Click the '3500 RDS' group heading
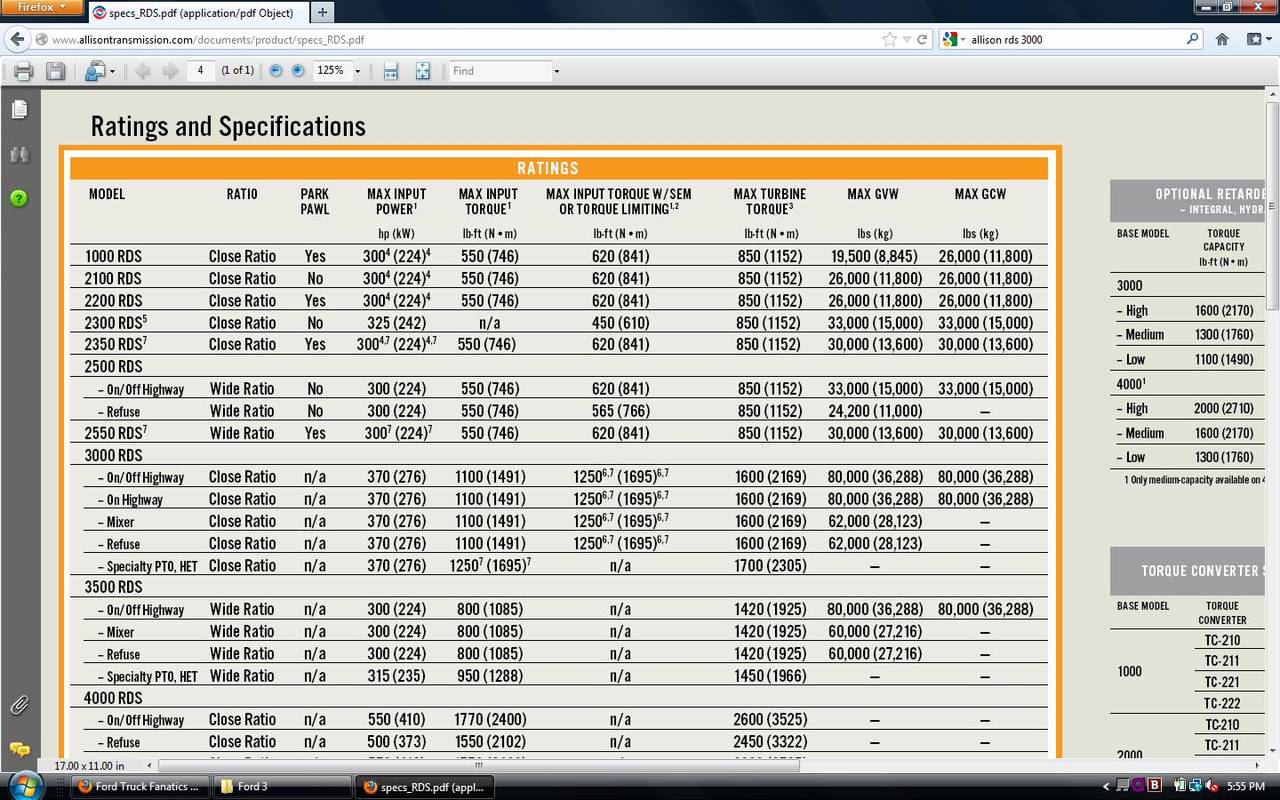This screenshot has width=1280, height=800. tap(113, 587)
